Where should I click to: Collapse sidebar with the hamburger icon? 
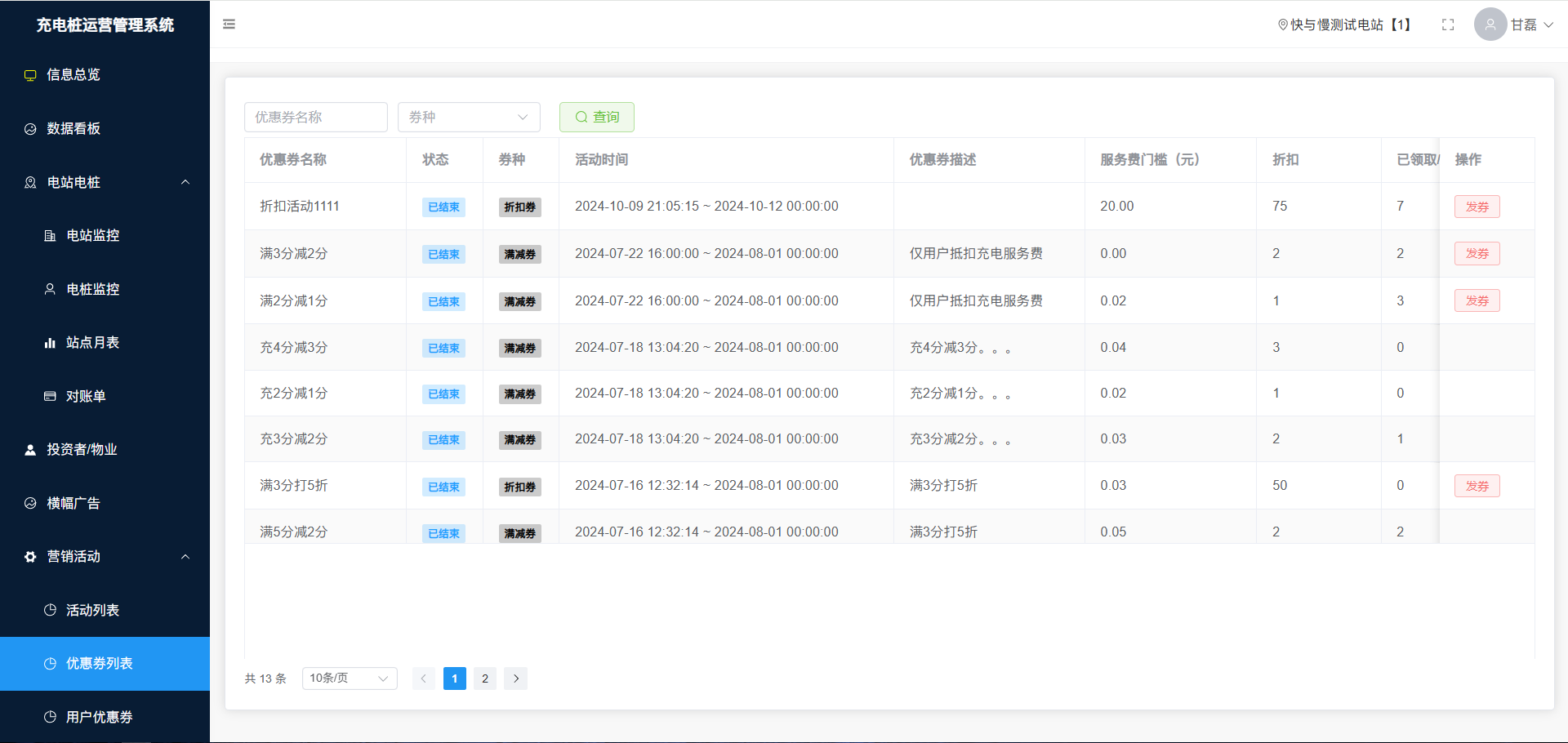(229, 24)
